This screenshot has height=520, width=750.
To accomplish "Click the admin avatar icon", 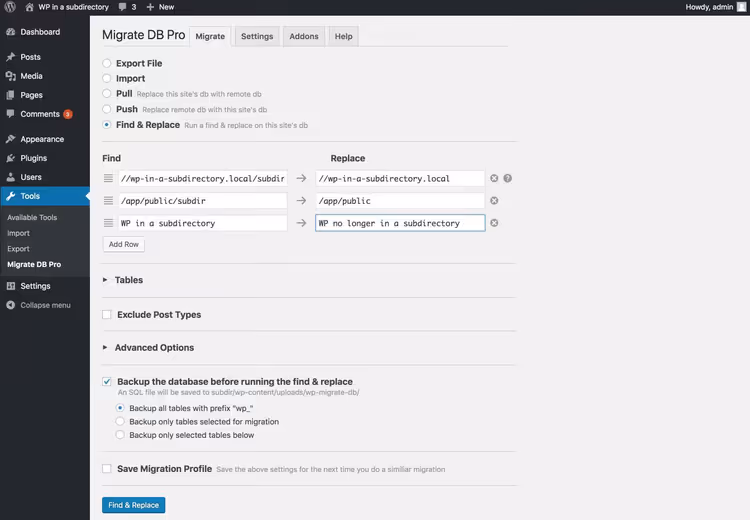I will pyautogui.click(x=741, y=7).
